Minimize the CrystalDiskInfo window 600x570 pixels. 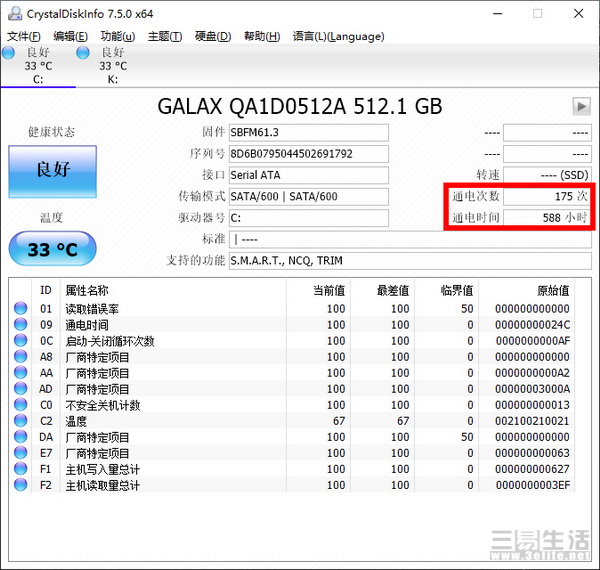click(x=497, y=14)
